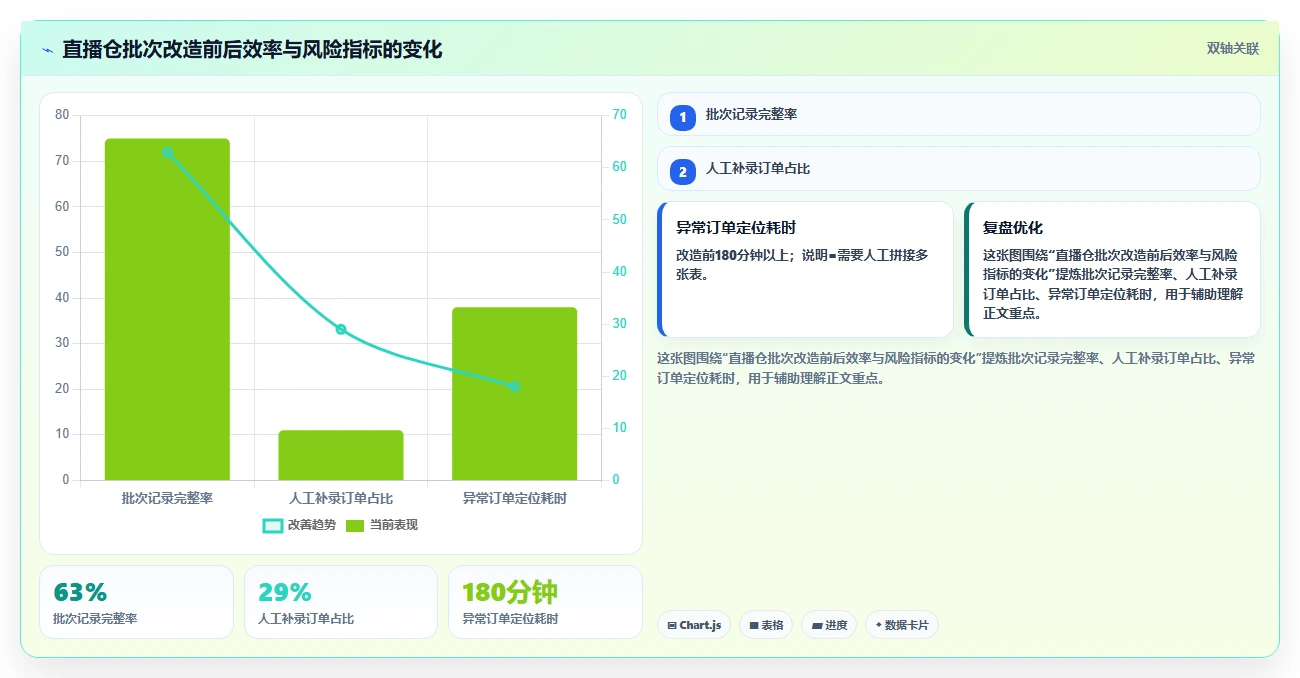This screenshot has height=678, width=1300.
Task: Click the icon in the Chart.js tag
Action: (x=672, y=625)
